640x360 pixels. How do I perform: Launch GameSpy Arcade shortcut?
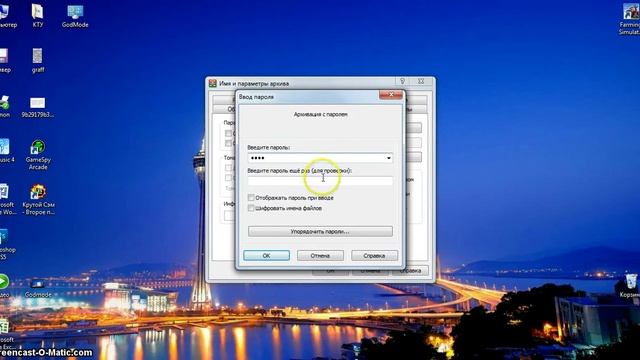click(38, 155)
